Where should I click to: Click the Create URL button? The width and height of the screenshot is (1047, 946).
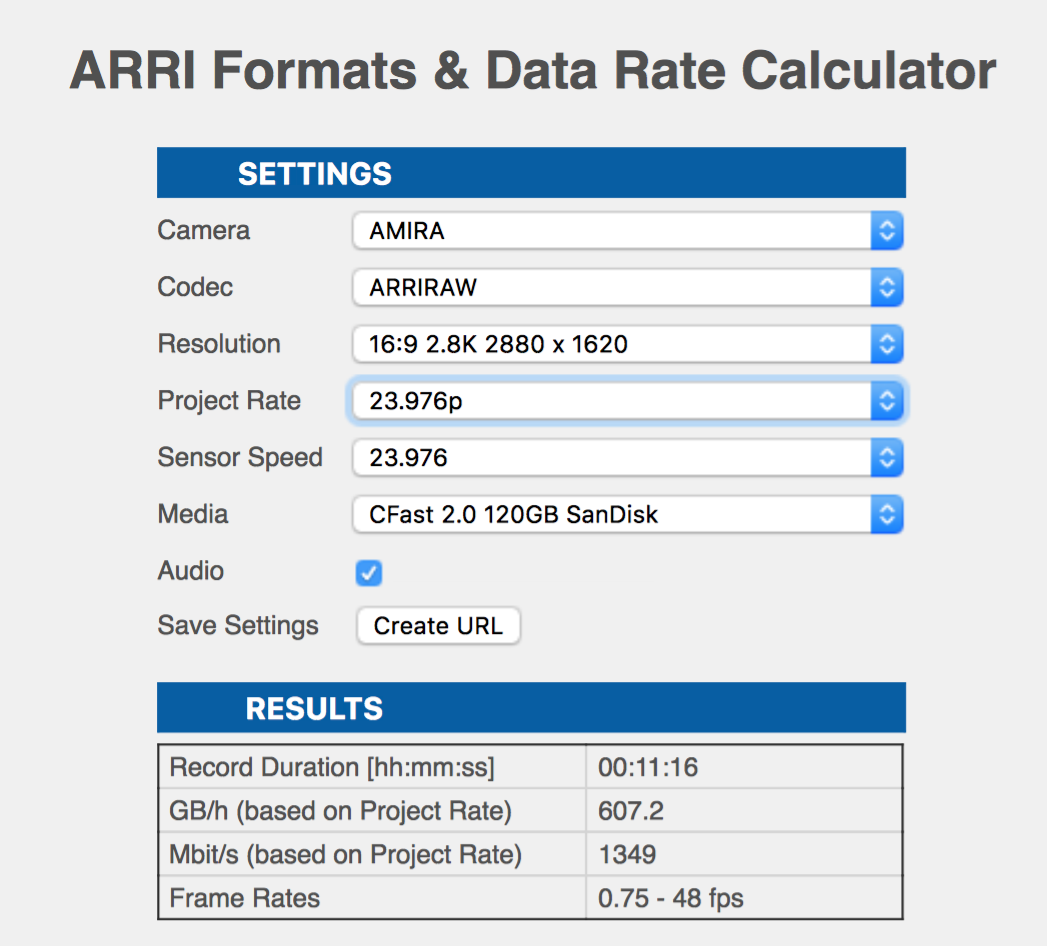[x=438, y=625]
